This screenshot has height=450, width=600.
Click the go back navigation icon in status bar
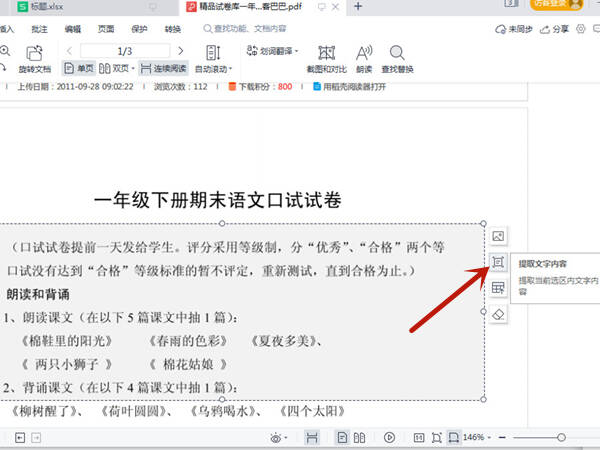20,437
